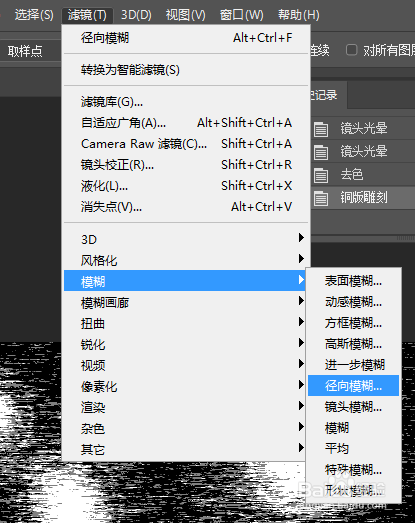
Task: Select the 铜版雕刻 history state
Action: point(363,197)
